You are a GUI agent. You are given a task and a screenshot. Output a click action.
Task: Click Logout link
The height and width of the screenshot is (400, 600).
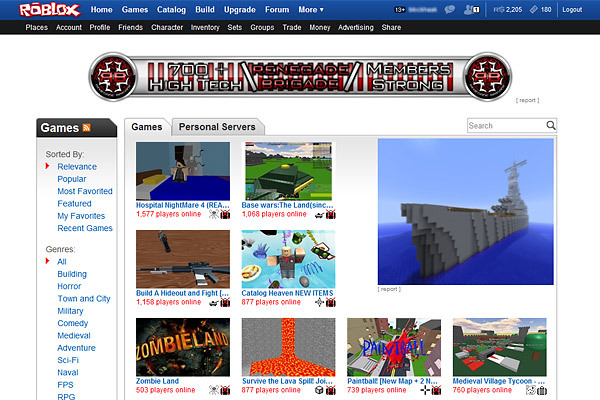click(x=572, y=10)
